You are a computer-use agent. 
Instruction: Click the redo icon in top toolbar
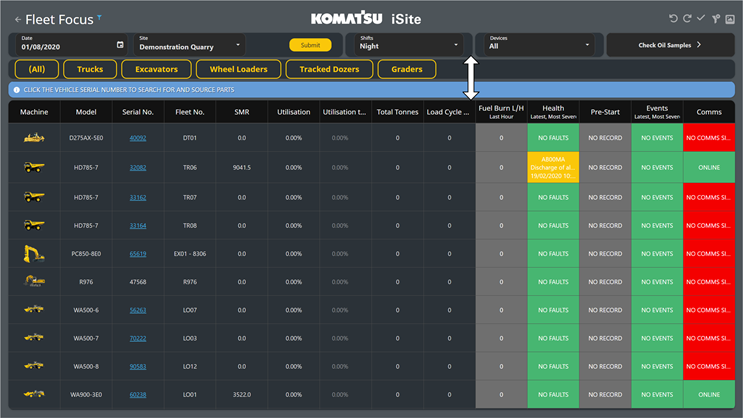point(687,18)
